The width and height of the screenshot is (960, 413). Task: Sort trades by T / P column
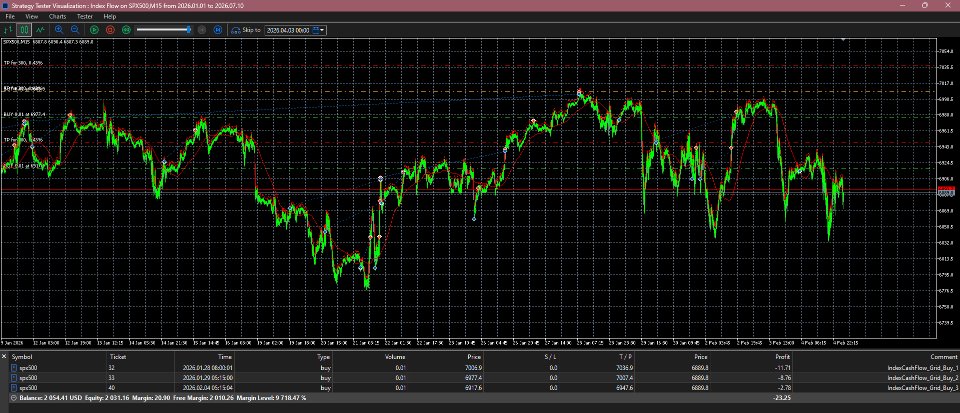click(624, 357)
